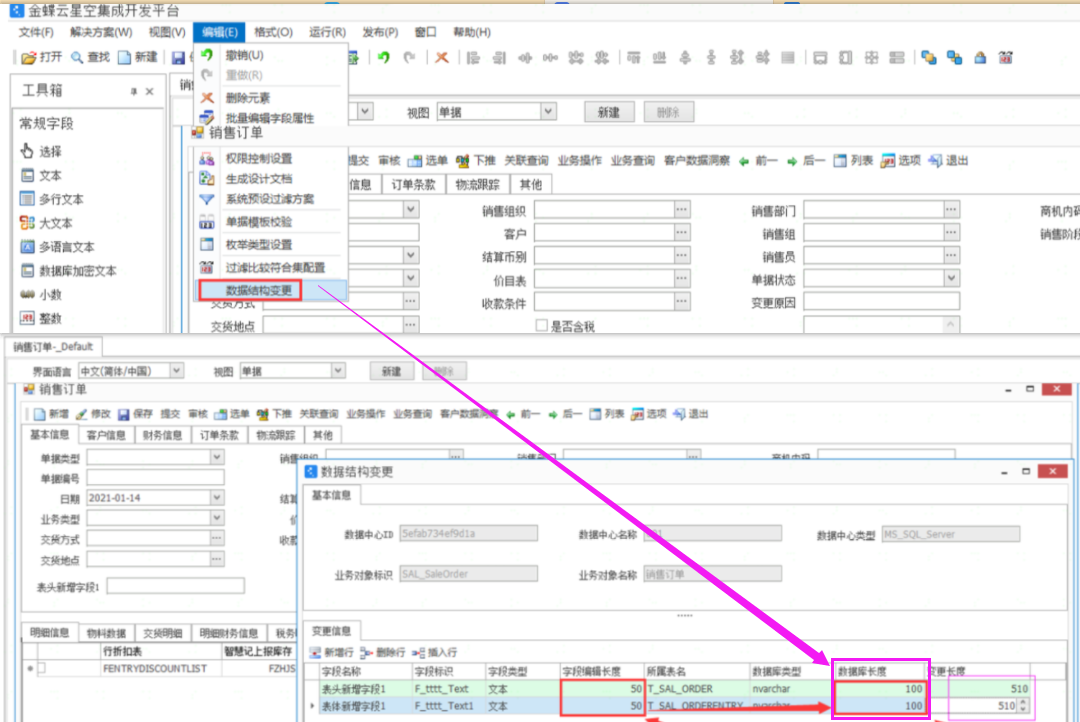This screenshot has width=1080, height=722.
Task: Click 后一 in the upper sales order toolbar
Action: click(805, 161)
